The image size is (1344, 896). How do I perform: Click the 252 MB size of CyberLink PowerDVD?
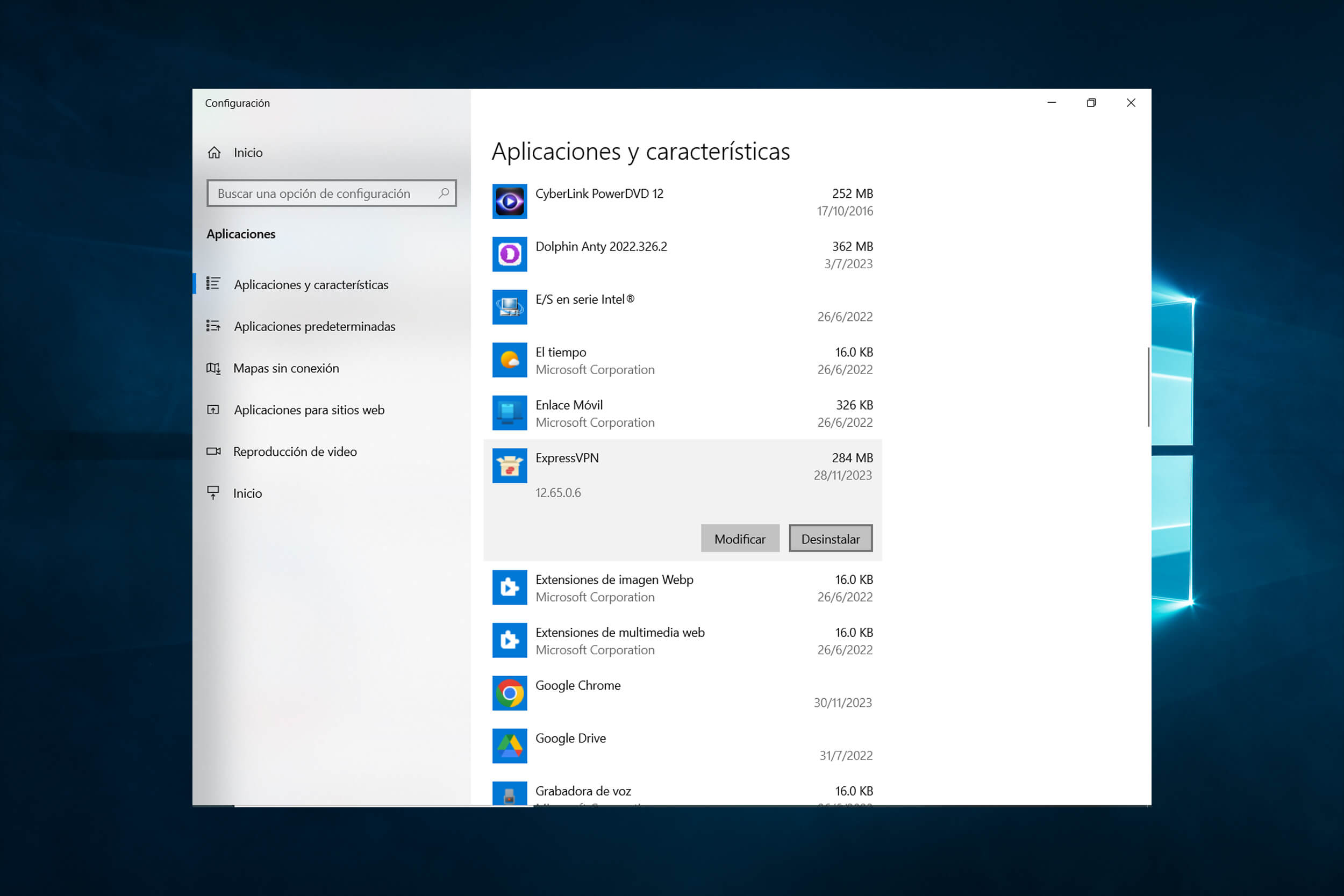tap(853, 193)
